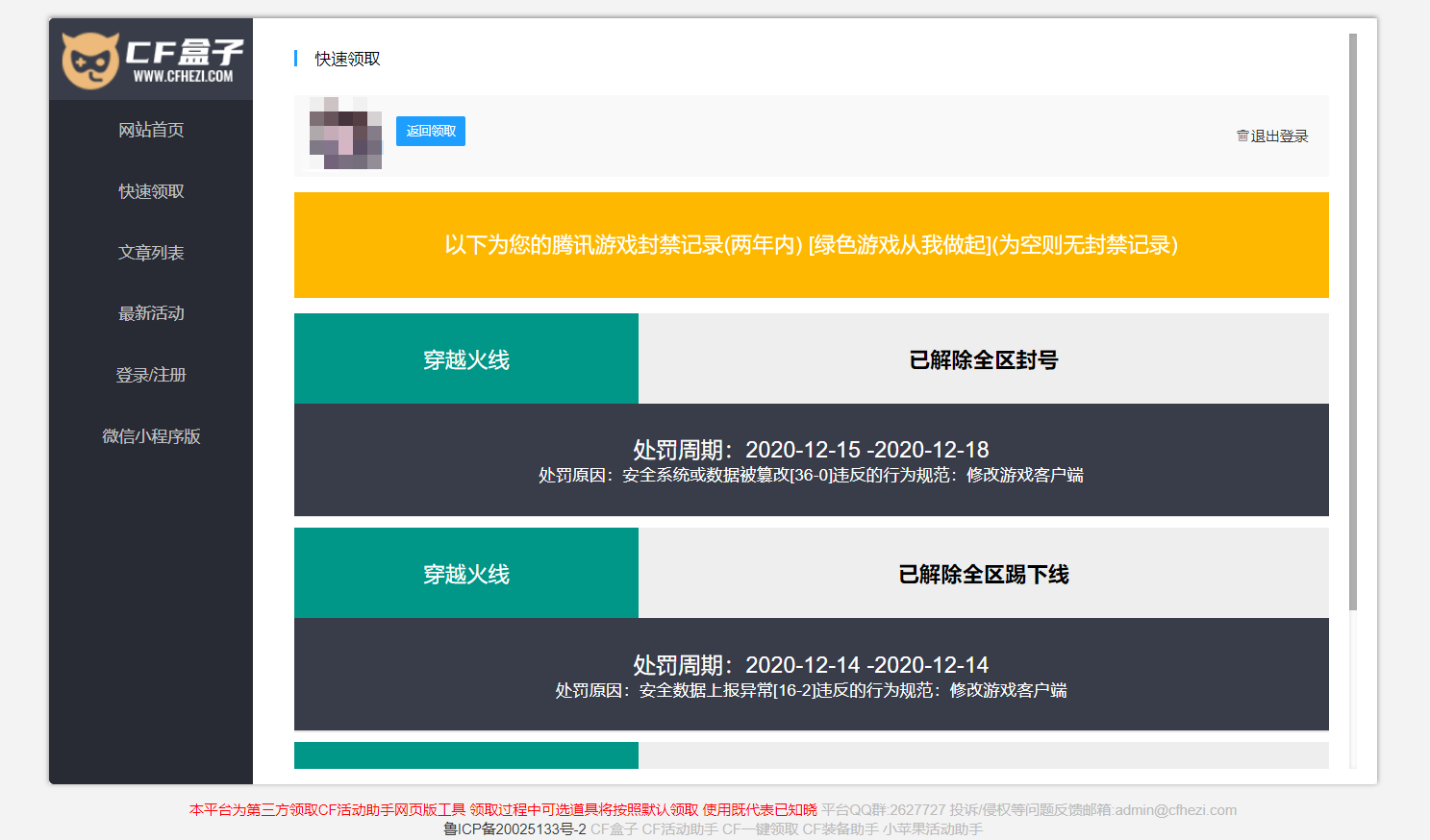Viewport: 1430px width, 840px height.
Task: Click the blue 返回领取 button
Action: click(x=431, y=131)
